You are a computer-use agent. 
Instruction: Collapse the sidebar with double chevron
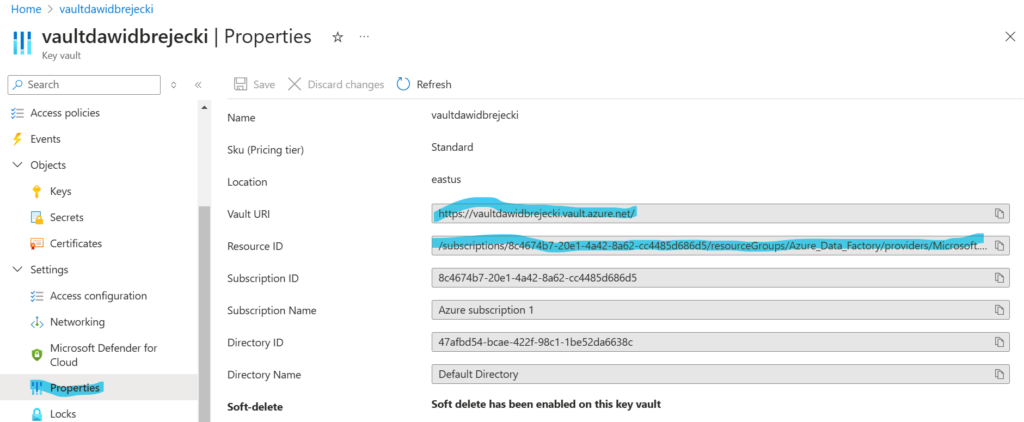[x=198, y=85]
